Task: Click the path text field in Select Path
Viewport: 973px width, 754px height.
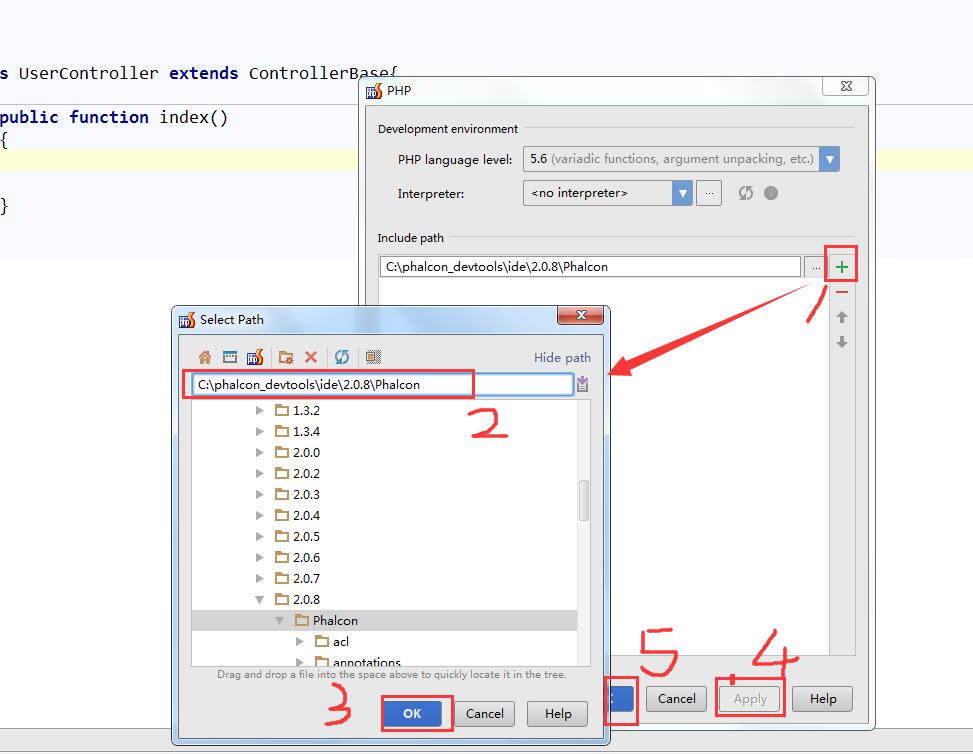Action: (380, 385)
